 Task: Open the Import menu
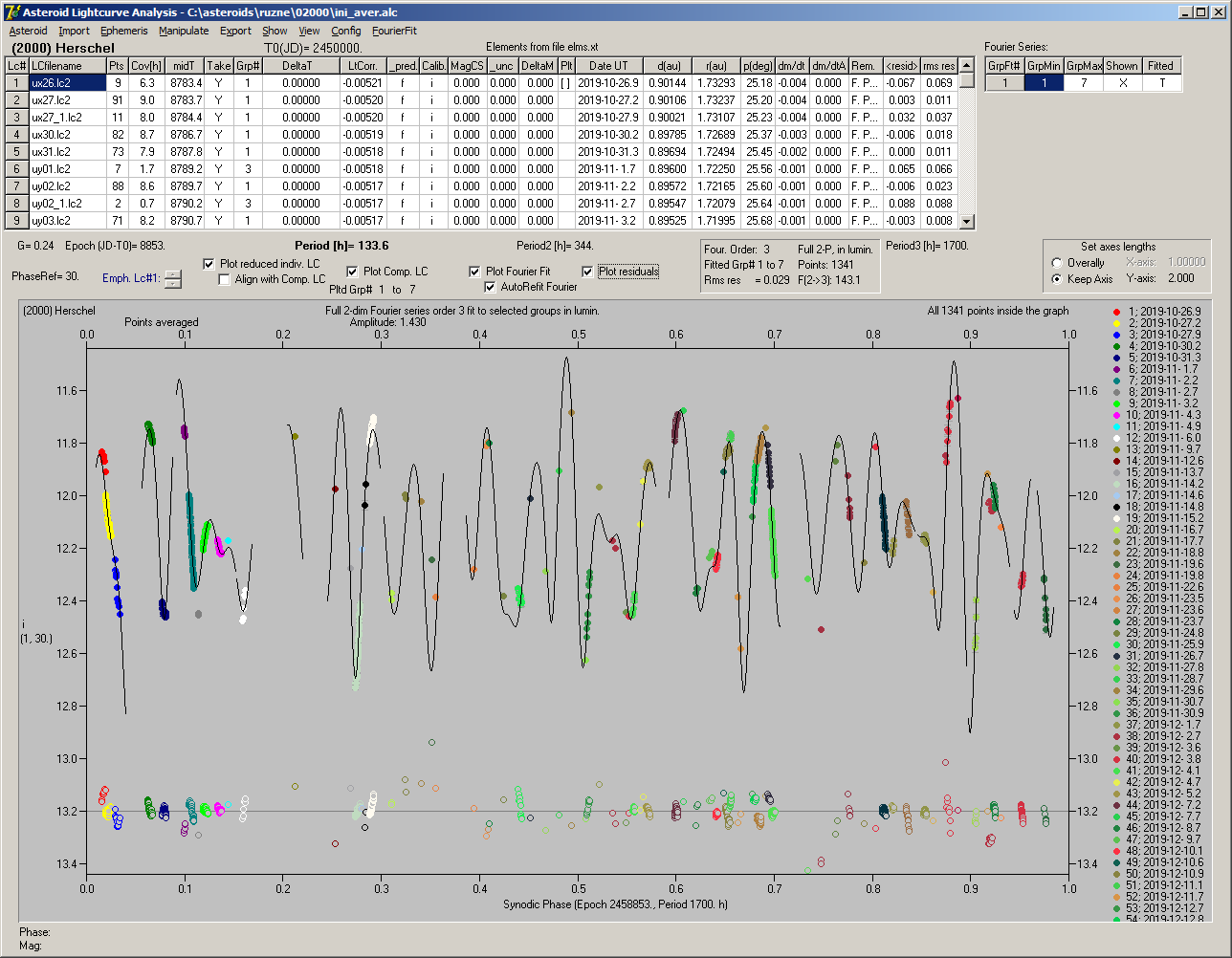[74, 31]
